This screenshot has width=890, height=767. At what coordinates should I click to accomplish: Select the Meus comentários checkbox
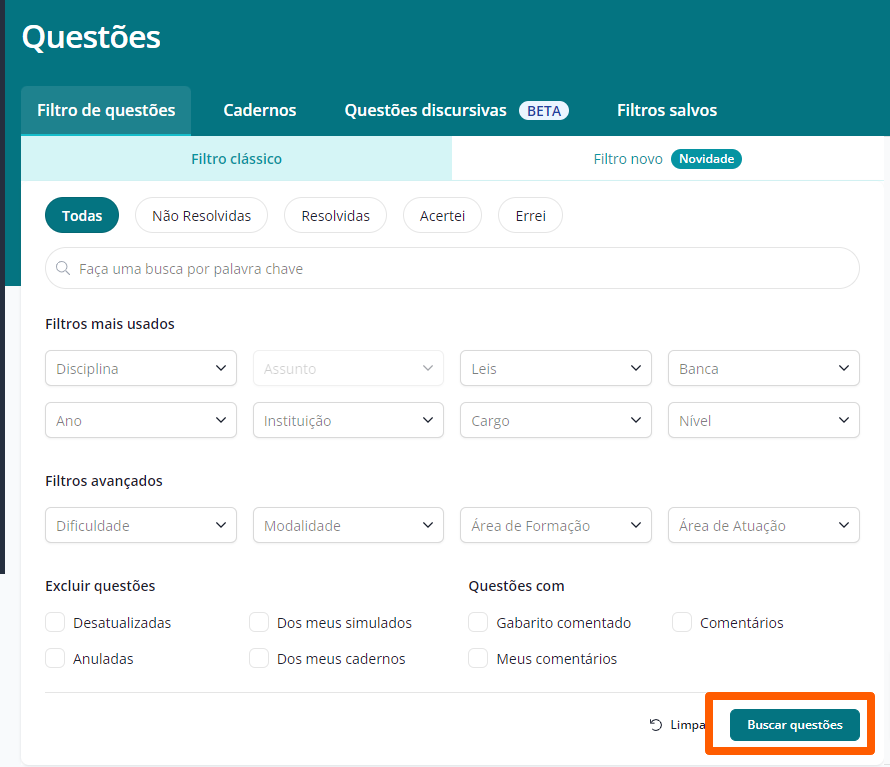point(478,659)
